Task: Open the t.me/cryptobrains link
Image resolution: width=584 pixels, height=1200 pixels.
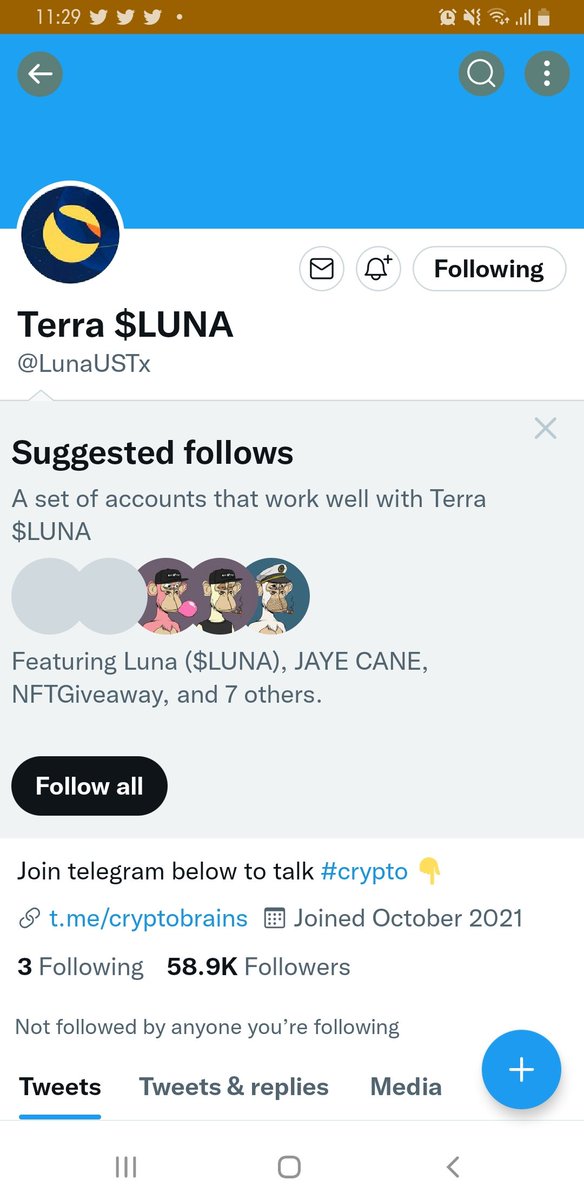Action: (148, 918)
